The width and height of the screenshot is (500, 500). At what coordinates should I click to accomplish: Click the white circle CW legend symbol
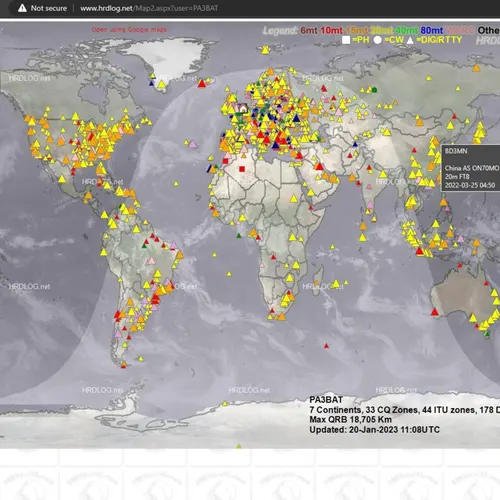[377, 40]
